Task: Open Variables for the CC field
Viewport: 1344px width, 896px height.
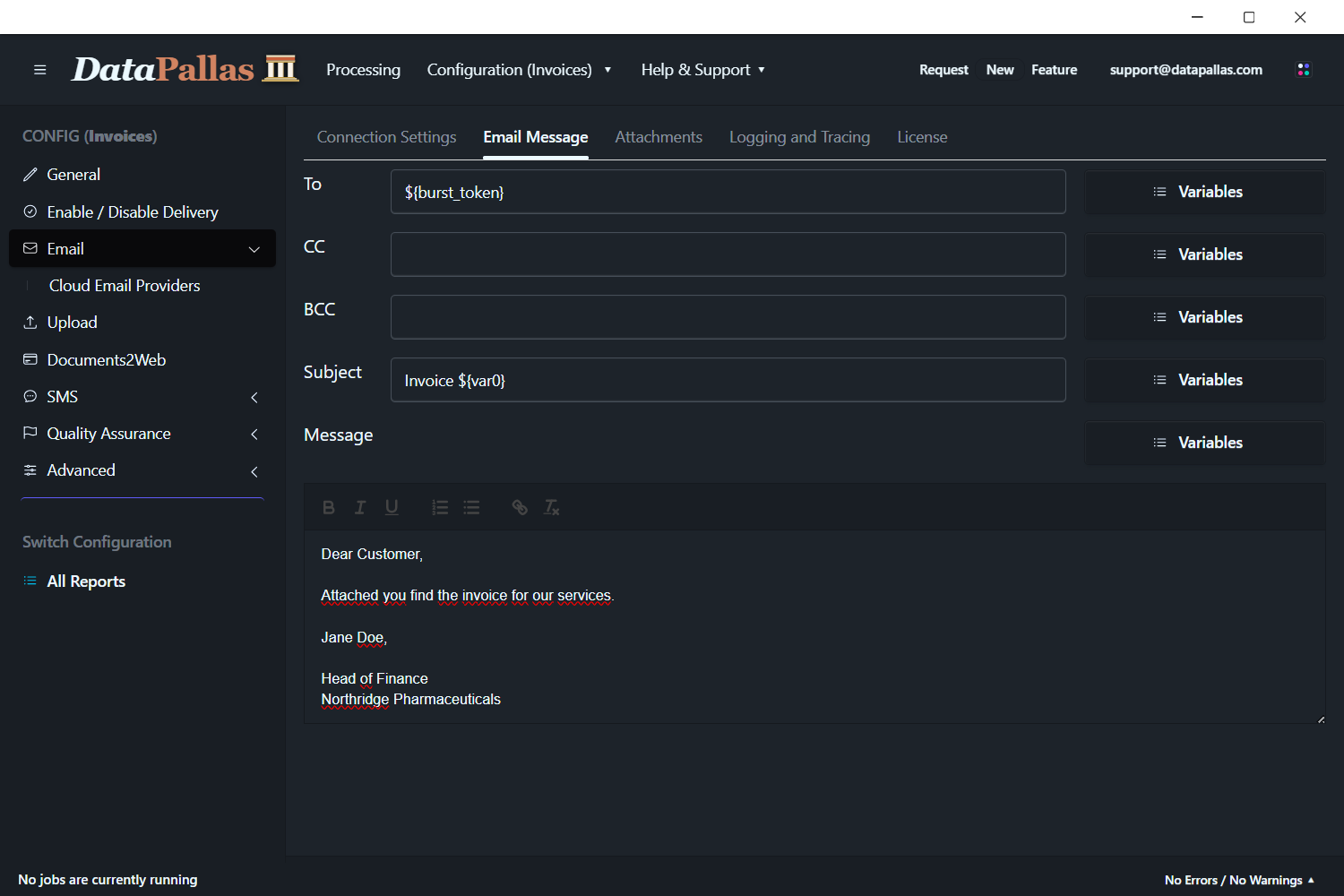Action: click(1204, 254)
